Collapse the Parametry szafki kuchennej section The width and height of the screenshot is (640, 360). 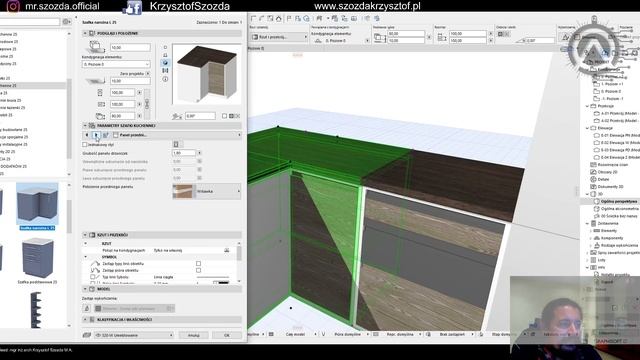click(85, 126)
